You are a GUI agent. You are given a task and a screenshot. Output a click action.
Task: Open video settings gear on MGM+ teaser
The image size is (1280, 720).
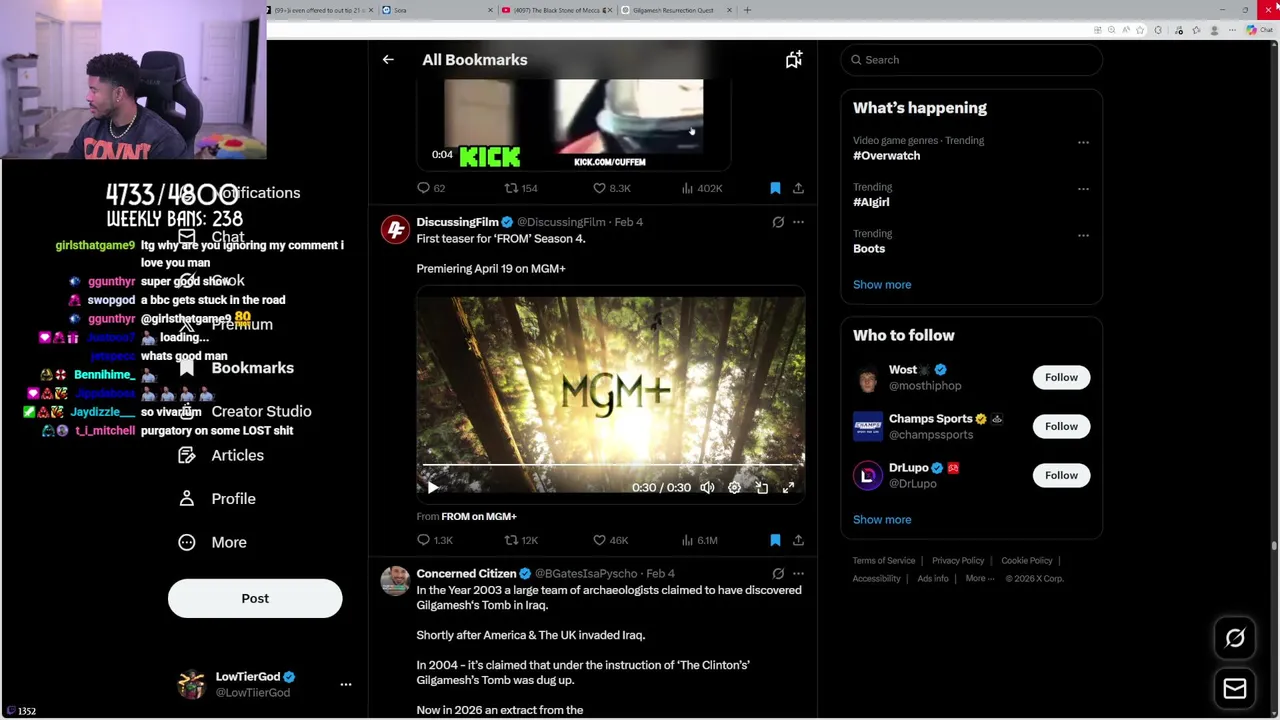[734, 488]
